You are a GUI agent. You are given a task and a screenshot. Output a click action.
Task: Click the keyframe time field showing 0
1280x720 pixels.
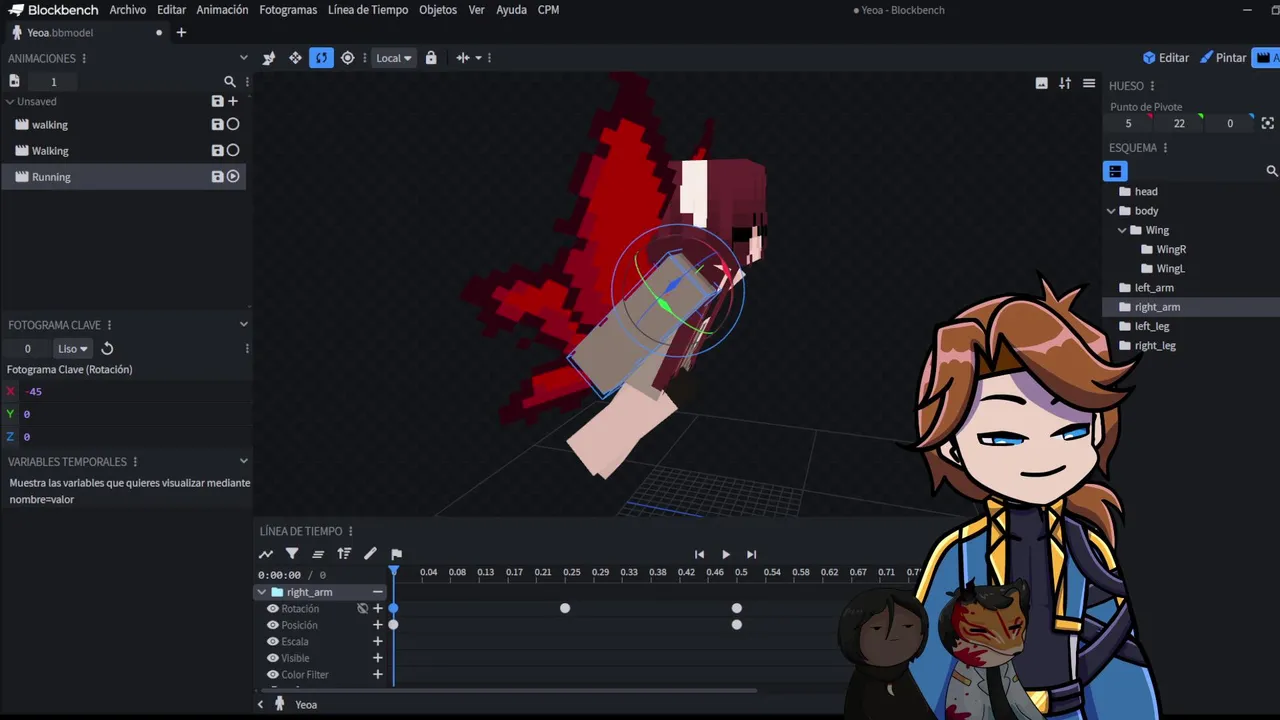pyautogui.click(x=27, y=348)
